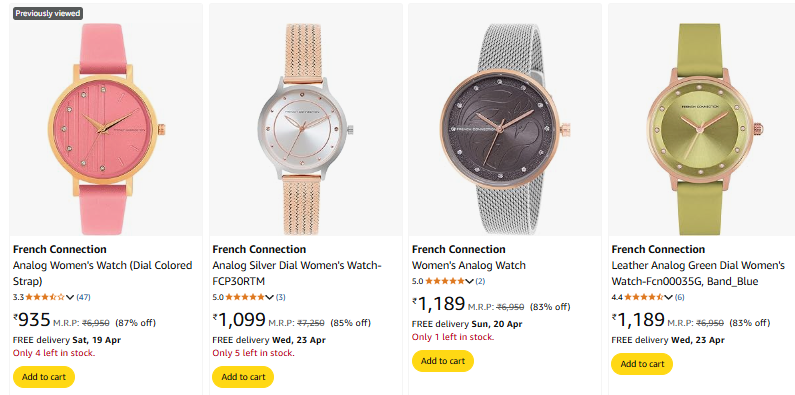Expand rating chevron for 4.4 star watch
The image size is (795, 395).
(668, 297)
